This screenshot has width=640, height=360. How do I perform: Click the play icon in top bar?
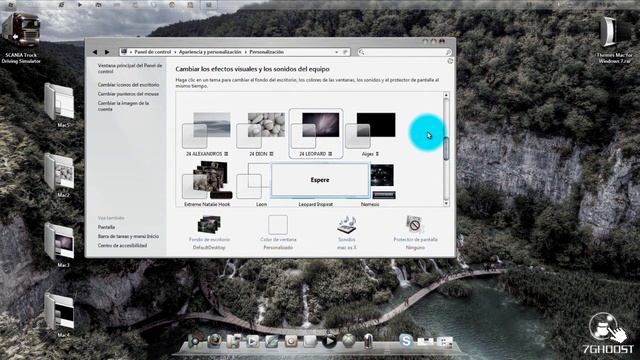click(80, 5)
